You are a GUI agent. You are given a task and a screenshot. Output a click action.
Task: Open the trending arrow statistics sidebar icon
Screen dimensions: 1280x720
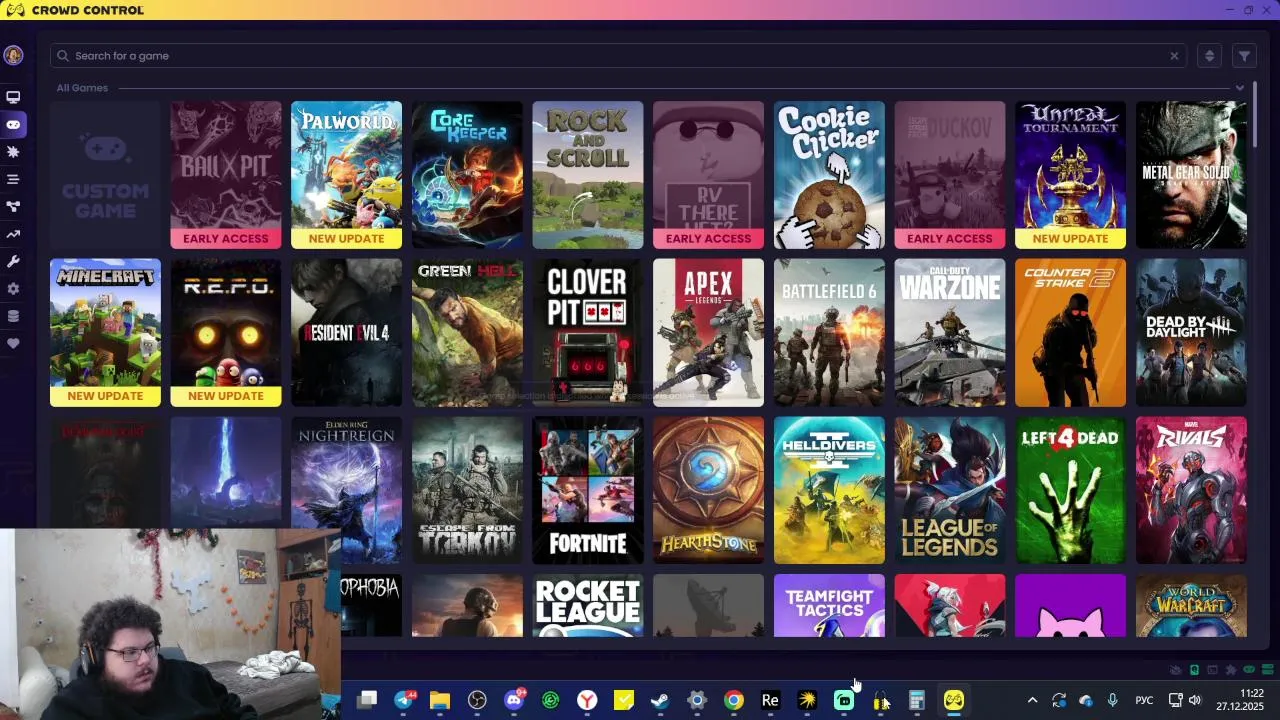(x=13, y=234)
